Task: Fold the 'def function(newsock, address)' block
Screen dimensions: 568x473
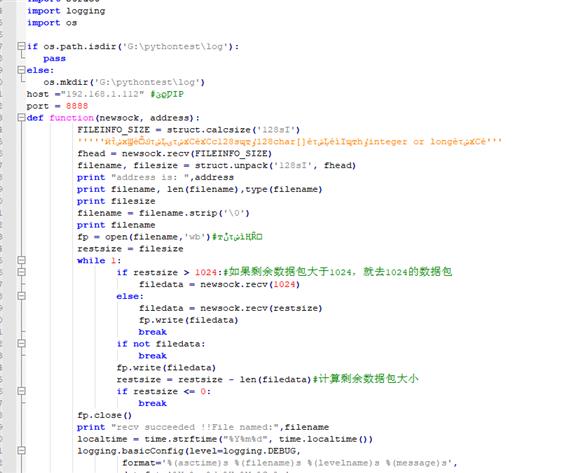Action: tap(21, 117)
